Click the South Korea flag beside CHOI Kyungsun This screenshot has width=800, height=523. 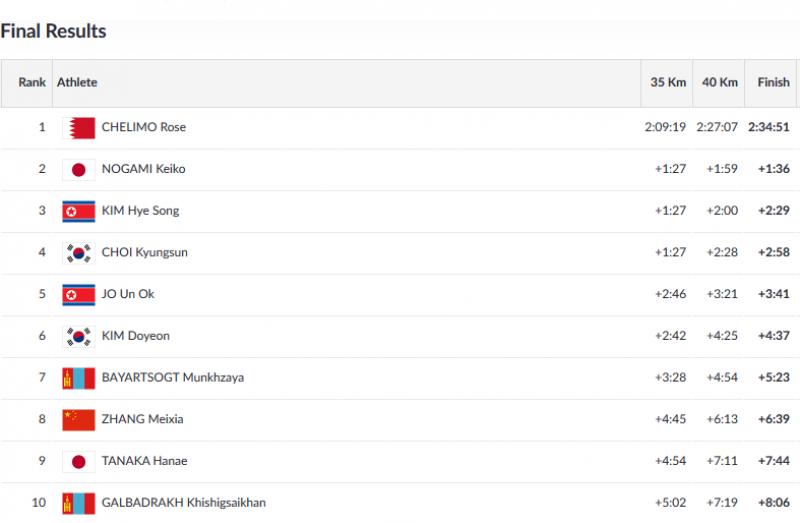pyautogui.click(x=79, y=253)
